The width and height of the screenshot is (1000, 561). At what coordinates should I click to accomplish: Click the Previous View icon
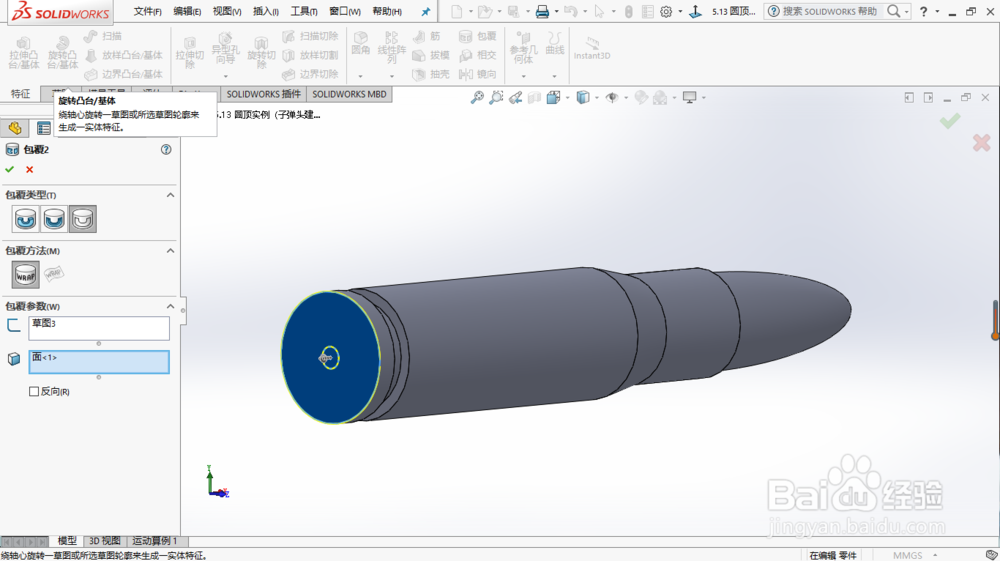pyautogui.click(x=515, y=98)
